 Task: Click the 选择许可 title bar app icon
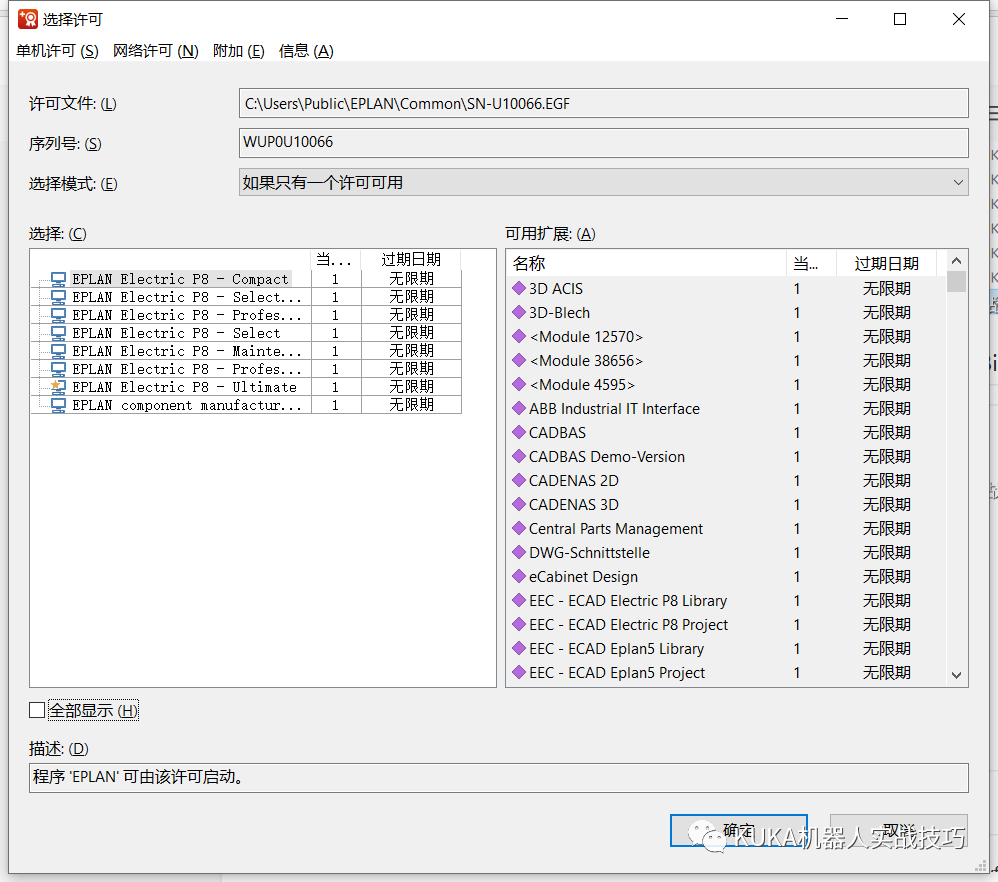pos(27,19)
